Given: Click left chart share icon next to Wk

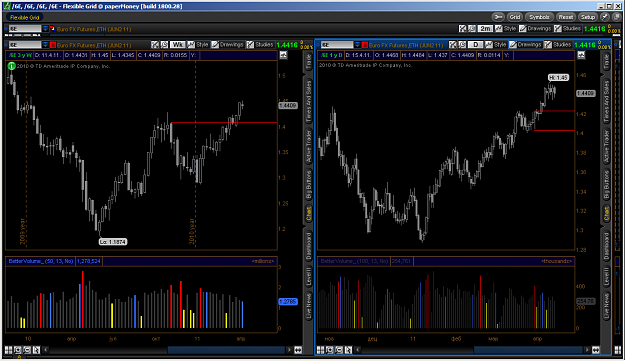Looking at the screenshot, I should pos(164,45).
